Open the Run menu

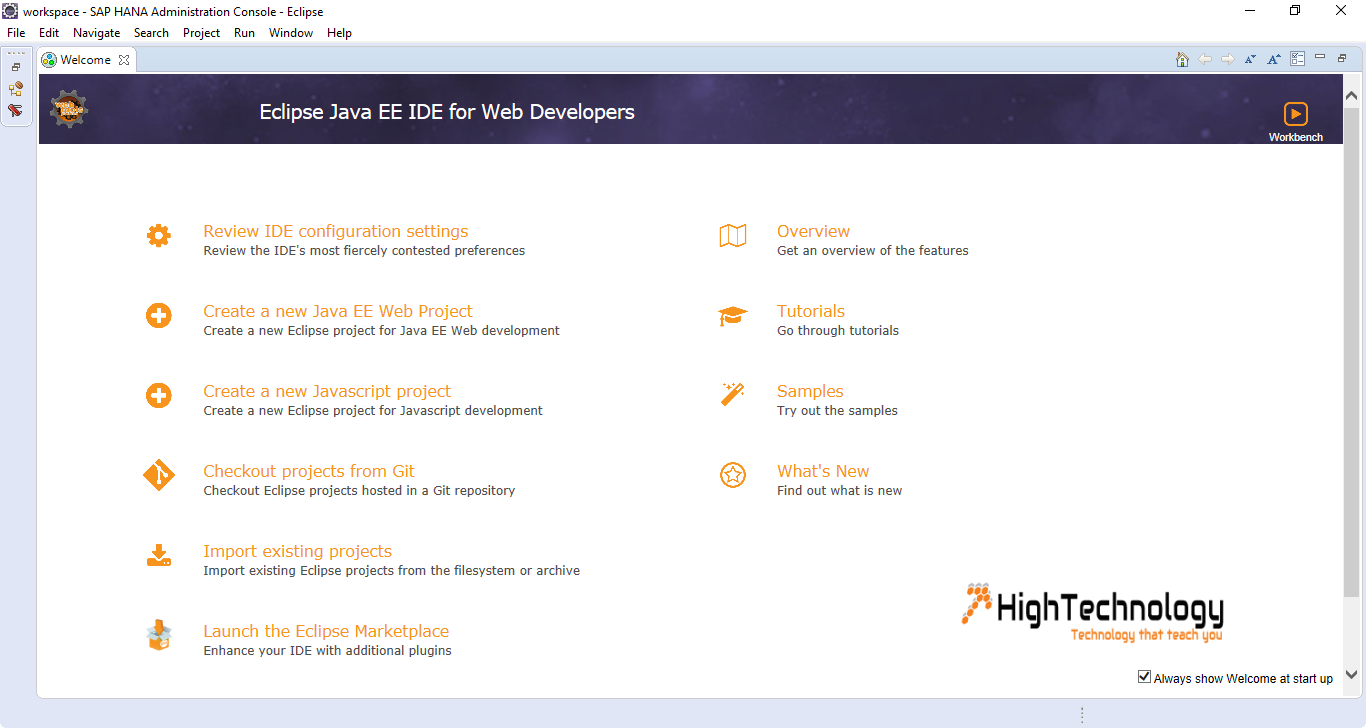(x=244, y=33)
